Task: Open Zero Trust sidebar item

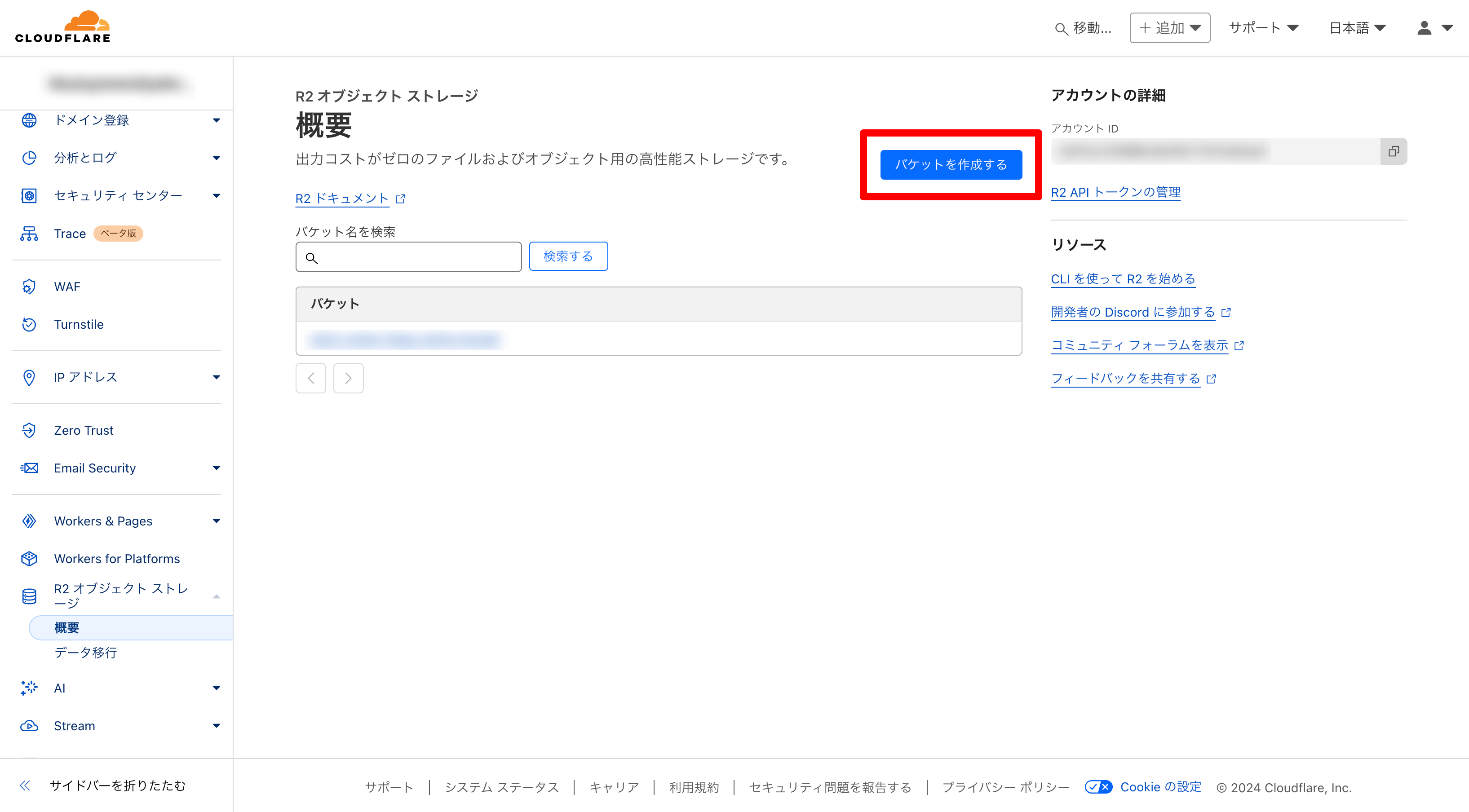Action: click(x=83, y=431)
